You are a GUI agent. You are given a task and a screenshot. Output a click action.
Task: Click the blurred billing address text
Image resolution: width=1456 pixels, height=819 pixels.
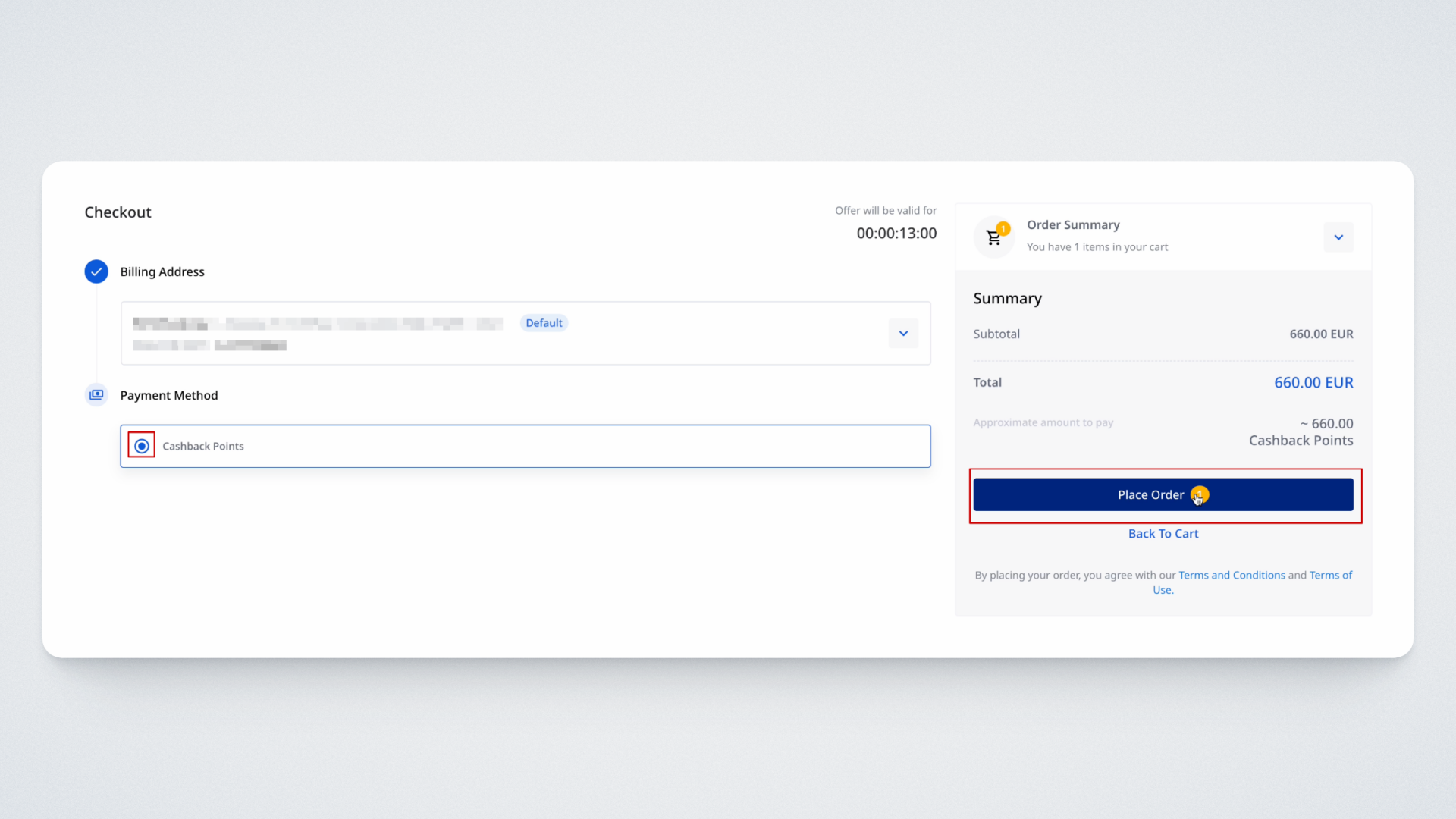point(317,325)
